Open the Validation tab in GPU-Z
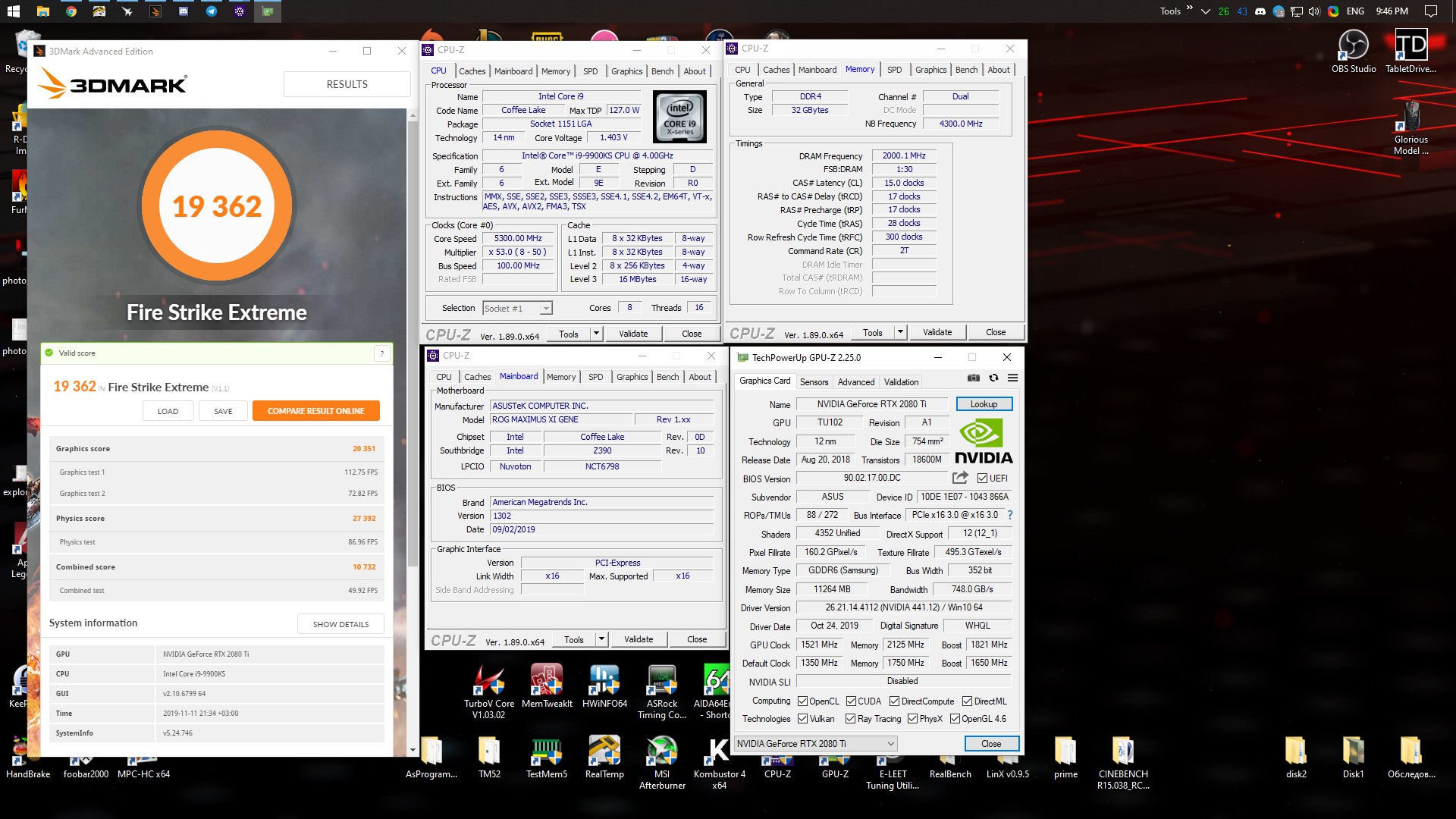The width and height of the screenshot is (1456, 819). click(x=901, y=382)
